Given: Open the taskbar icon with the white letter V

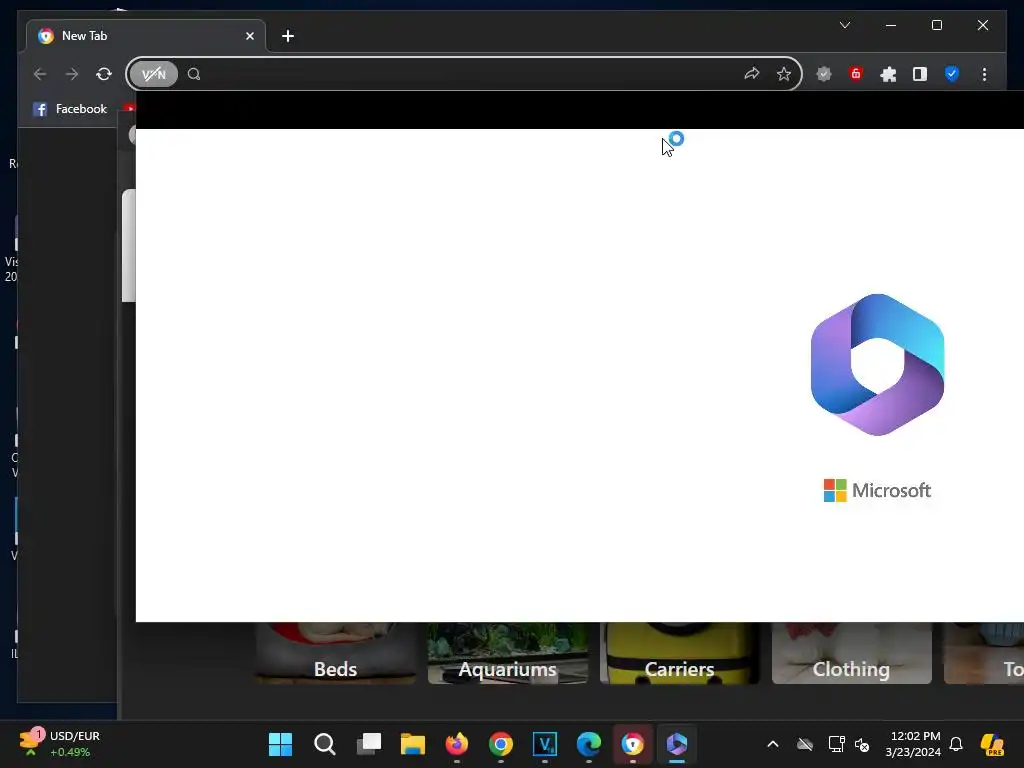Looking at the screenshot, I should pos(545,744).
